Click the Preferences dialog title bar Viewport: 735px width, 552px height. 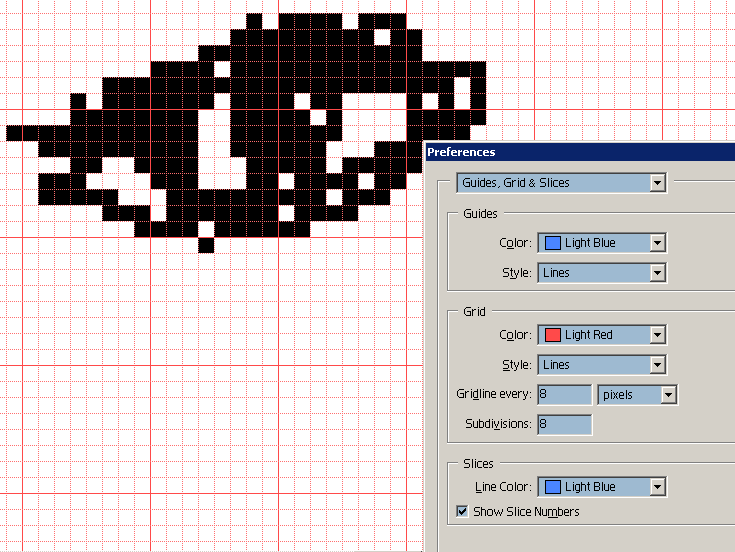tap(580, 152)
